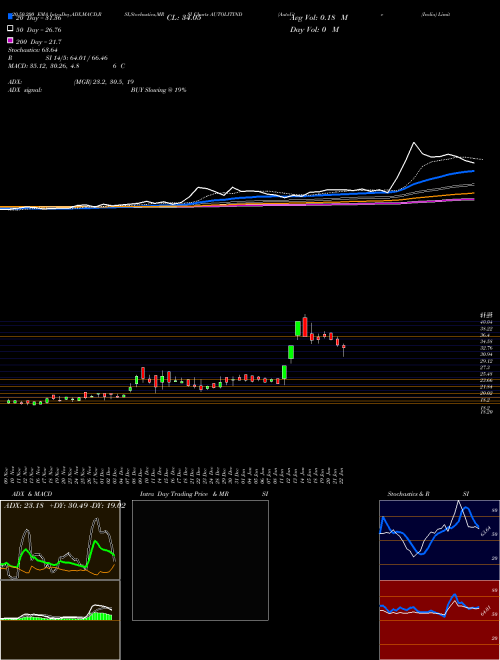
Task: Click the 'Day Vol: 0 M' label
Action: [315, 29]
